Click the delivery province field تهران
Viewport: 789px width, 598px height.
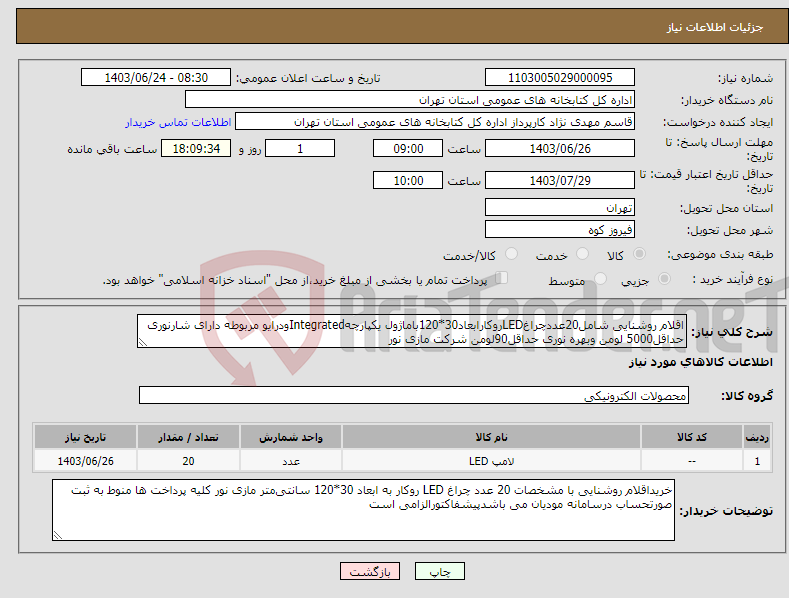click(x=560, y=207)
